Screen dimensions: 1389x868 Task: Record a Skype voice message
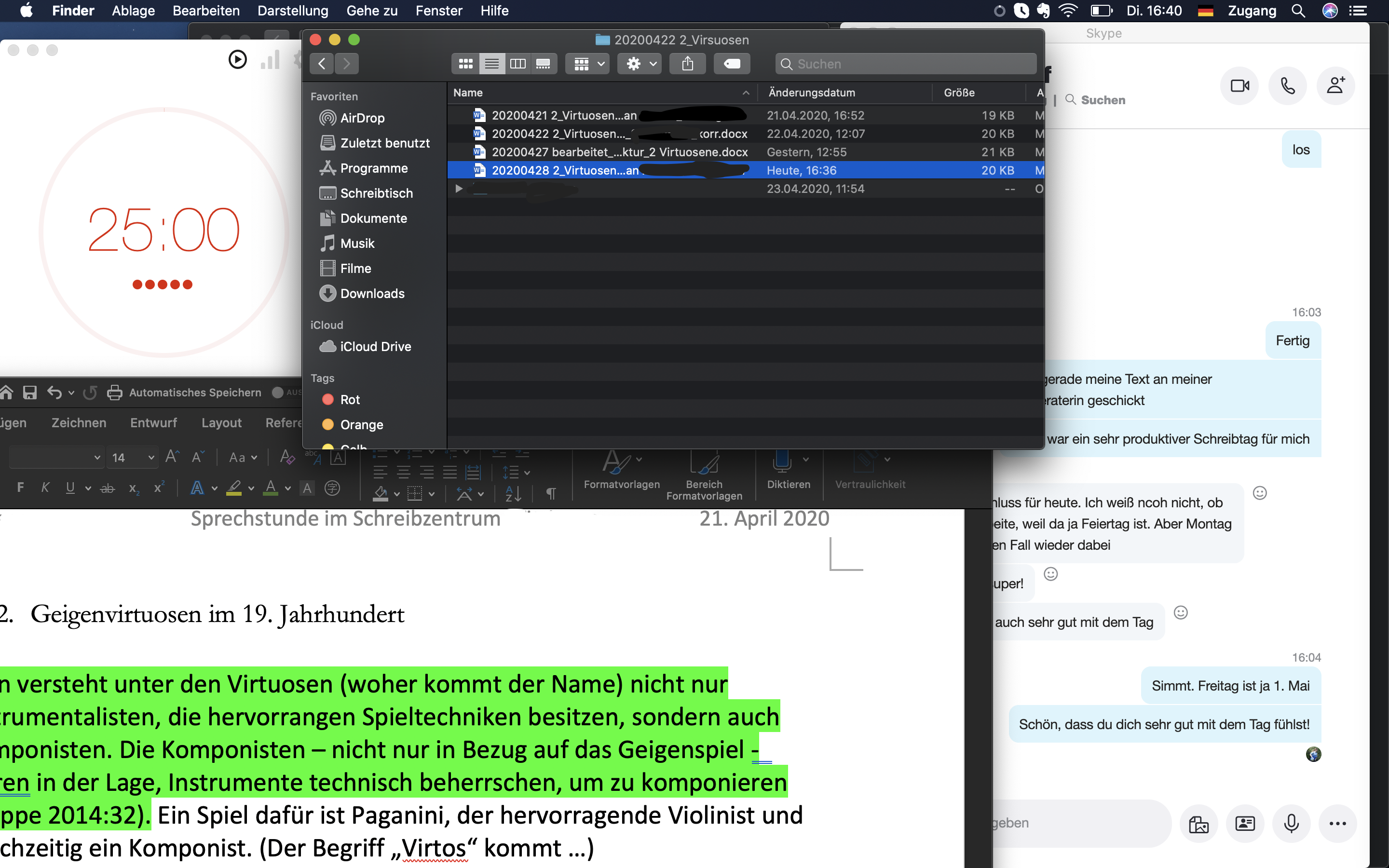click(x=1292, y=824)
